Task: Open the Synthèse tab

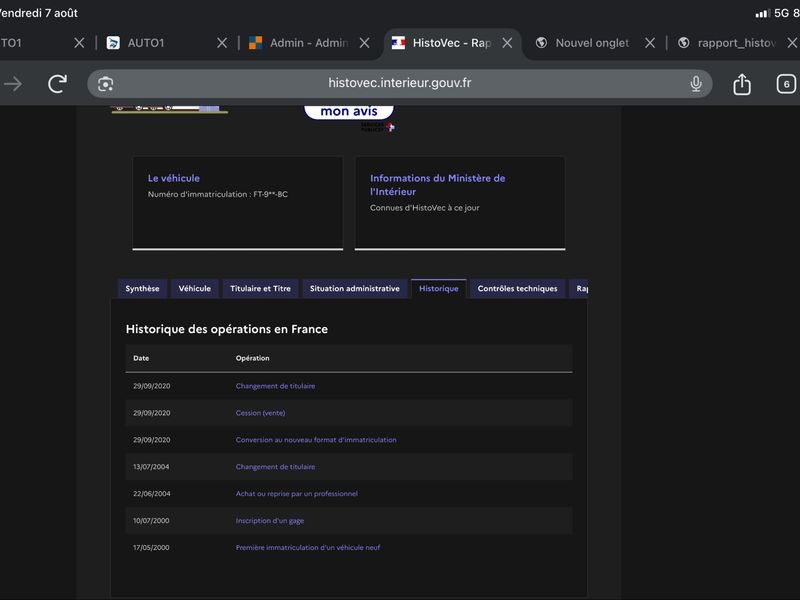Action: 142,289
